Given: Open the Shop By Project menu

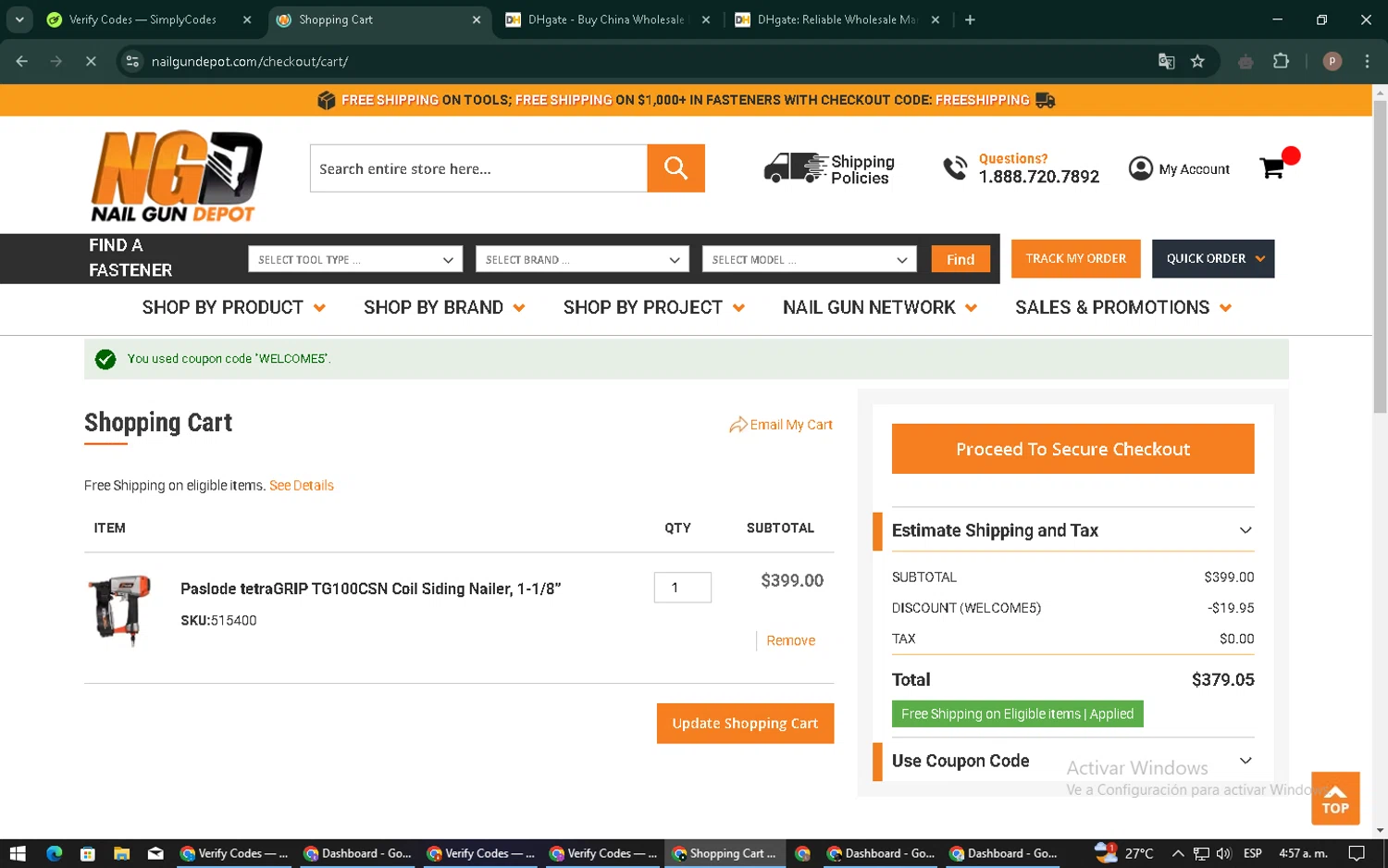Looking at the screenshot, I should [x=654, y=307].
